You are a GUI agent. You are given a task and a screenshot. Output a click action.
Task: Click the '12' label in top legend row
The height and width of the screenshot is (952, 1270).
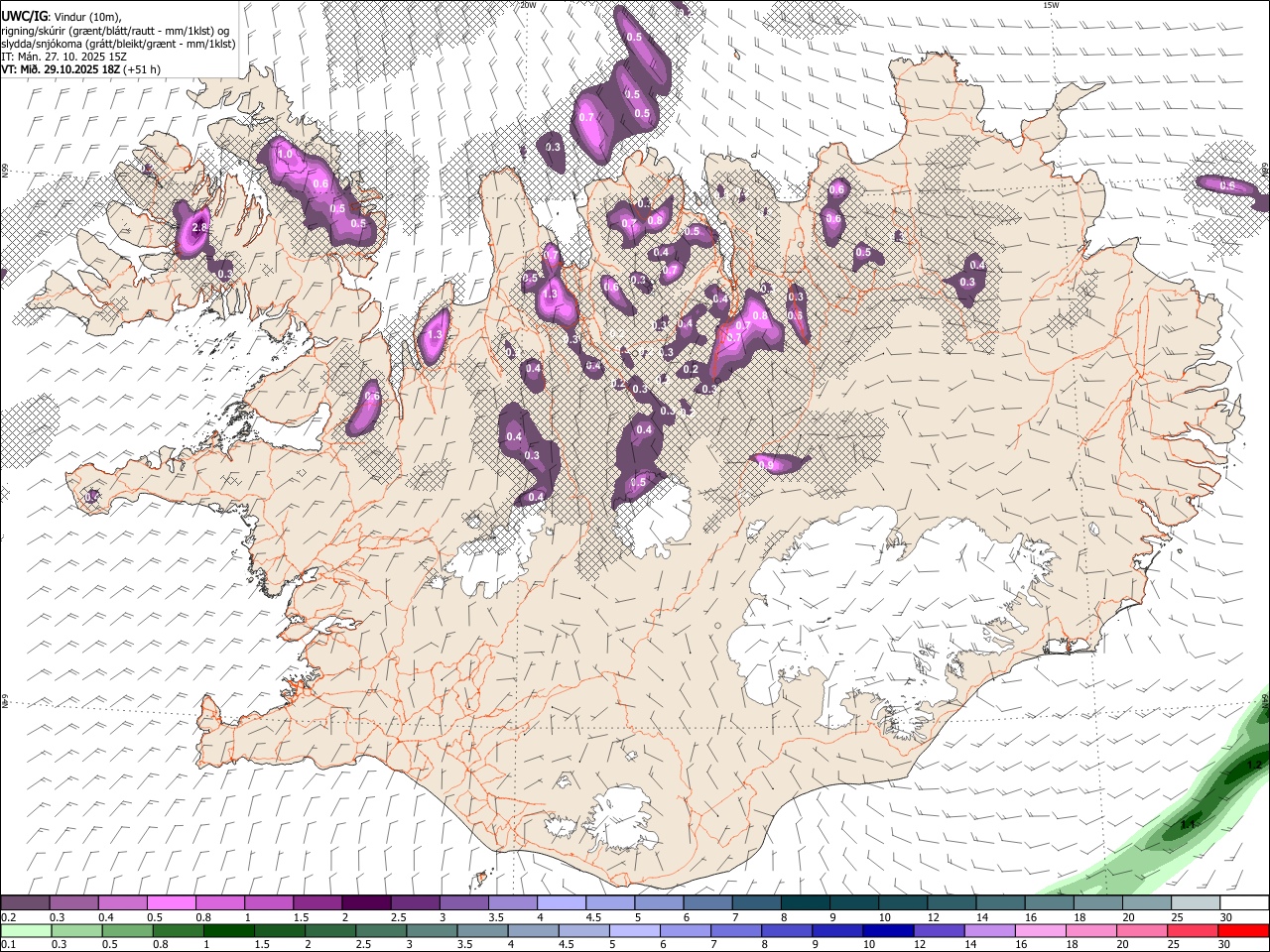pyautogui.click(x=934, y=917)
